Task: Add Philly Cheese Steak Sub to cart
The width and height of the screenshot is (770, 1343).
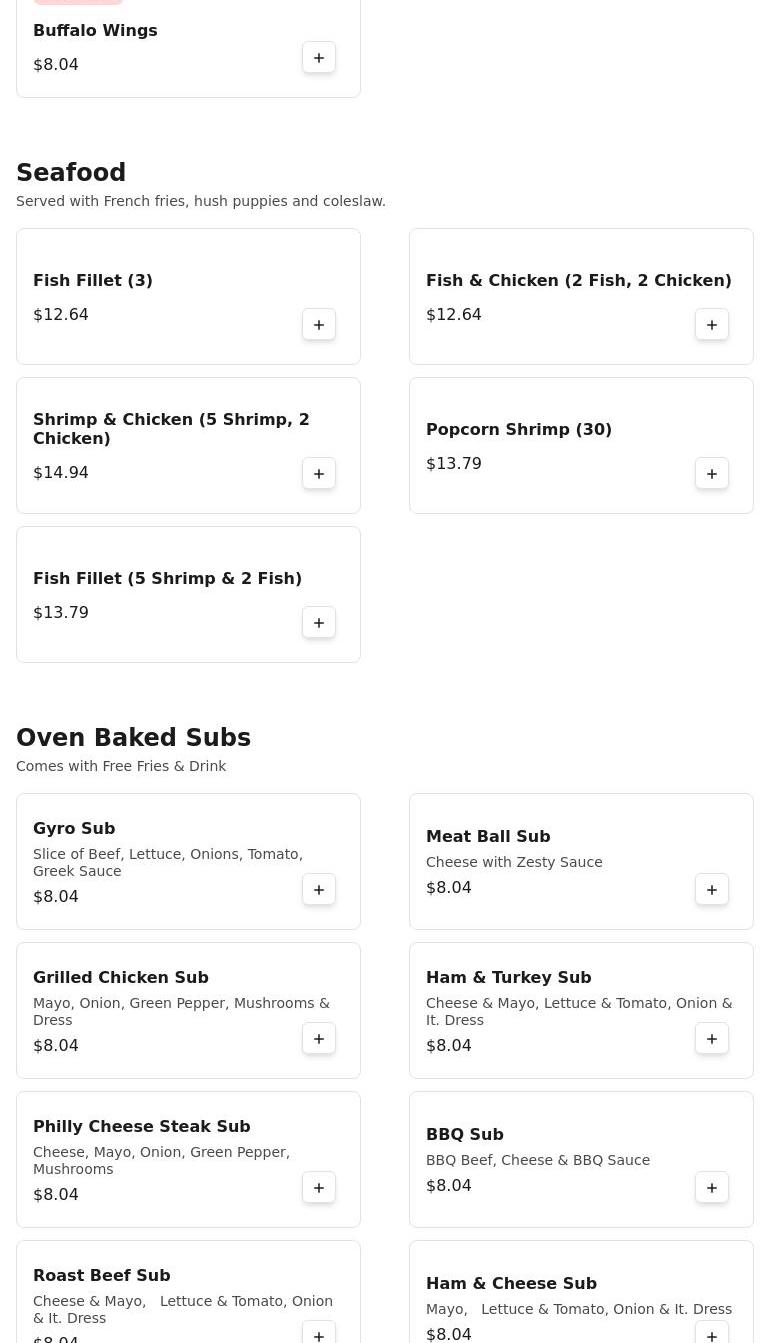Action: tap(319, 1188)
